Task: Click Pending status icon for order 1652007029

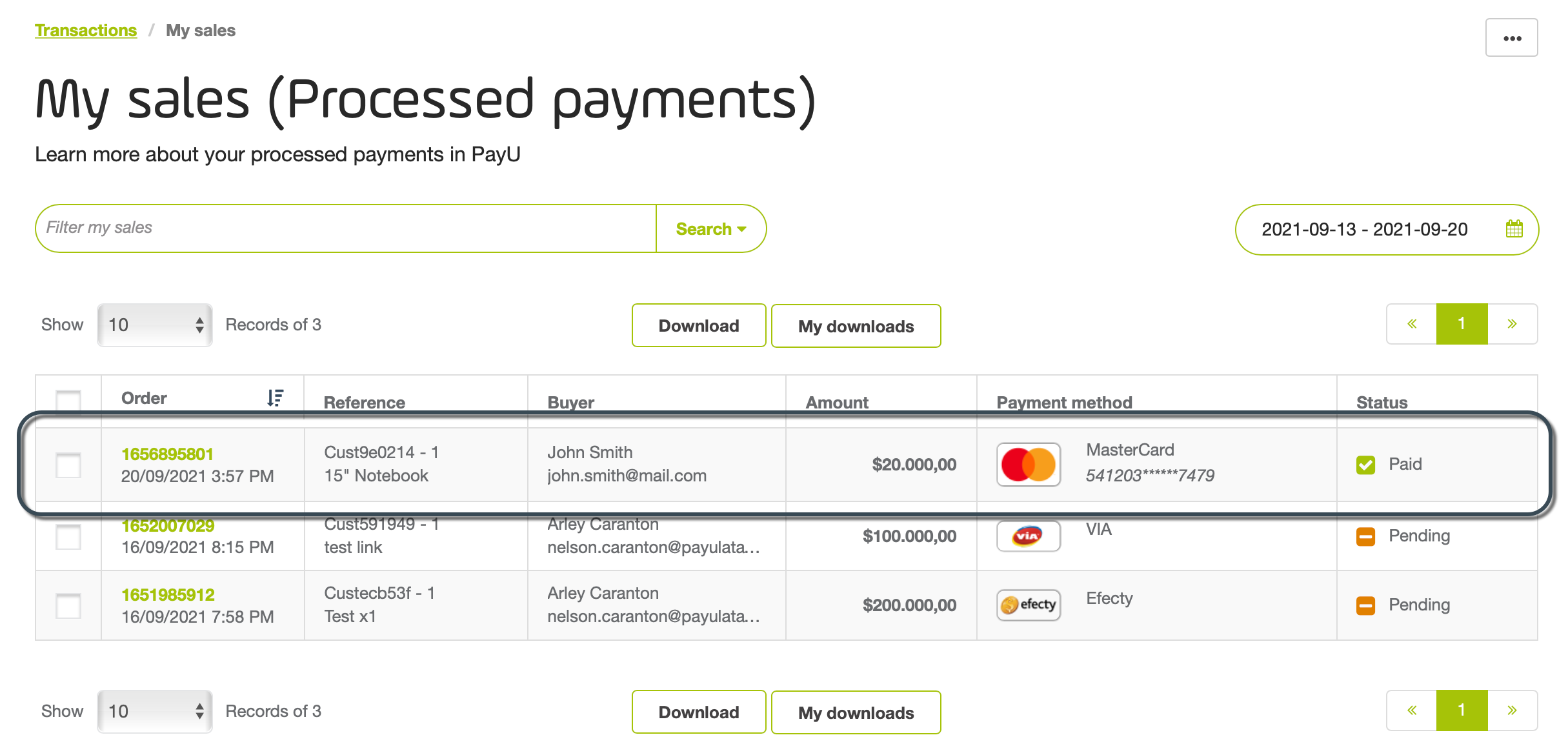Action: [x=1365, y=536]
